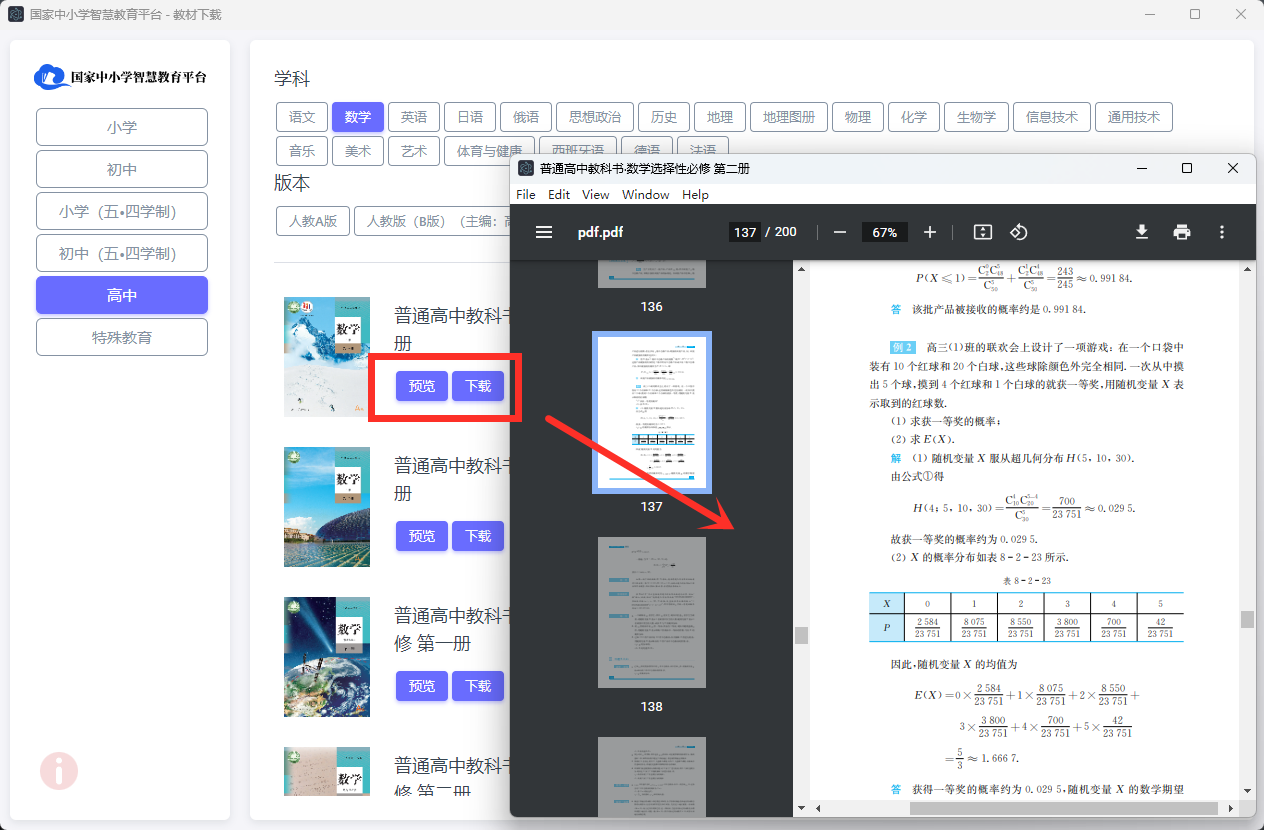
Task: Choose the 化学 subject tag
Action: tap(914, 117)
